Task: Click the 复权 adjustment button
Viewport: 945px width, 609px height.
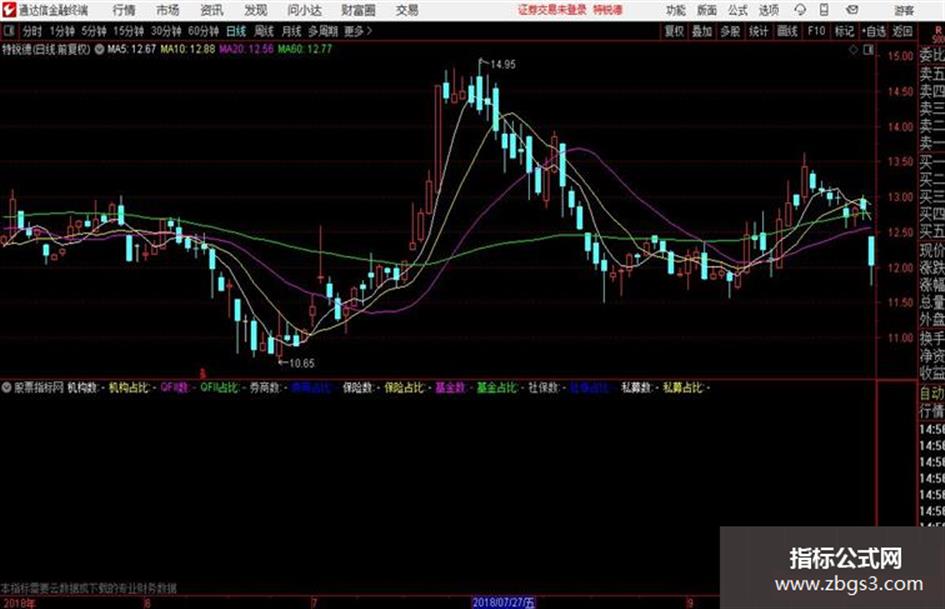Action: 674,31
